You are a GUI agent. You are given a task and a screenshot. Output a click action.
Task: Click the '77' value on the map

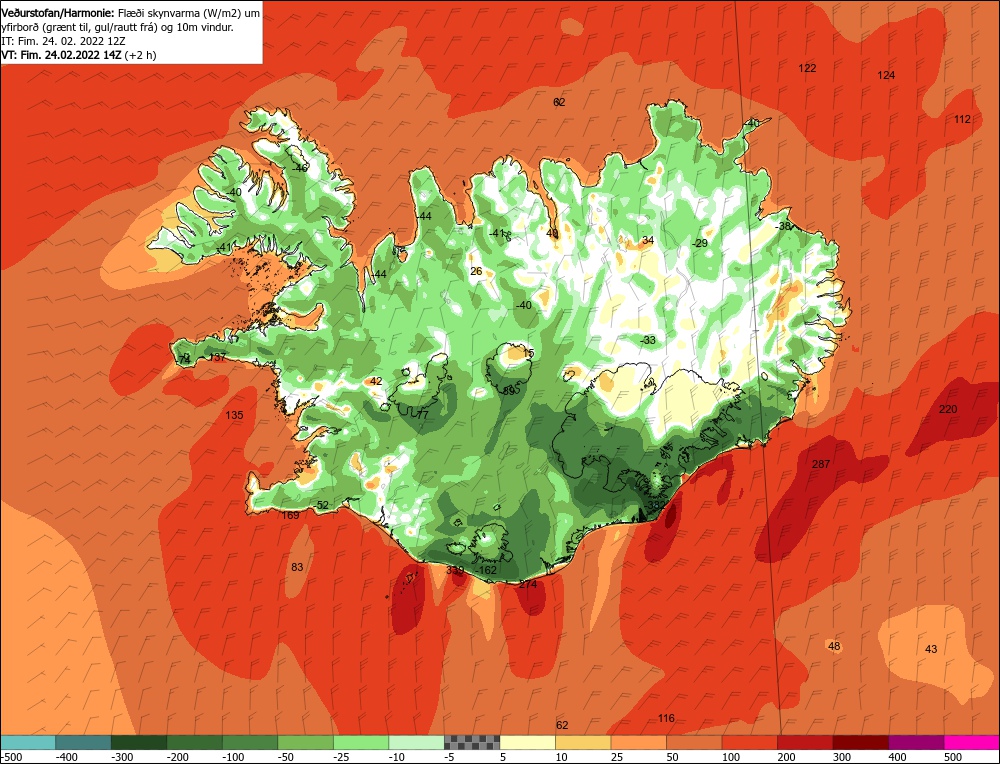click(422, 415)
